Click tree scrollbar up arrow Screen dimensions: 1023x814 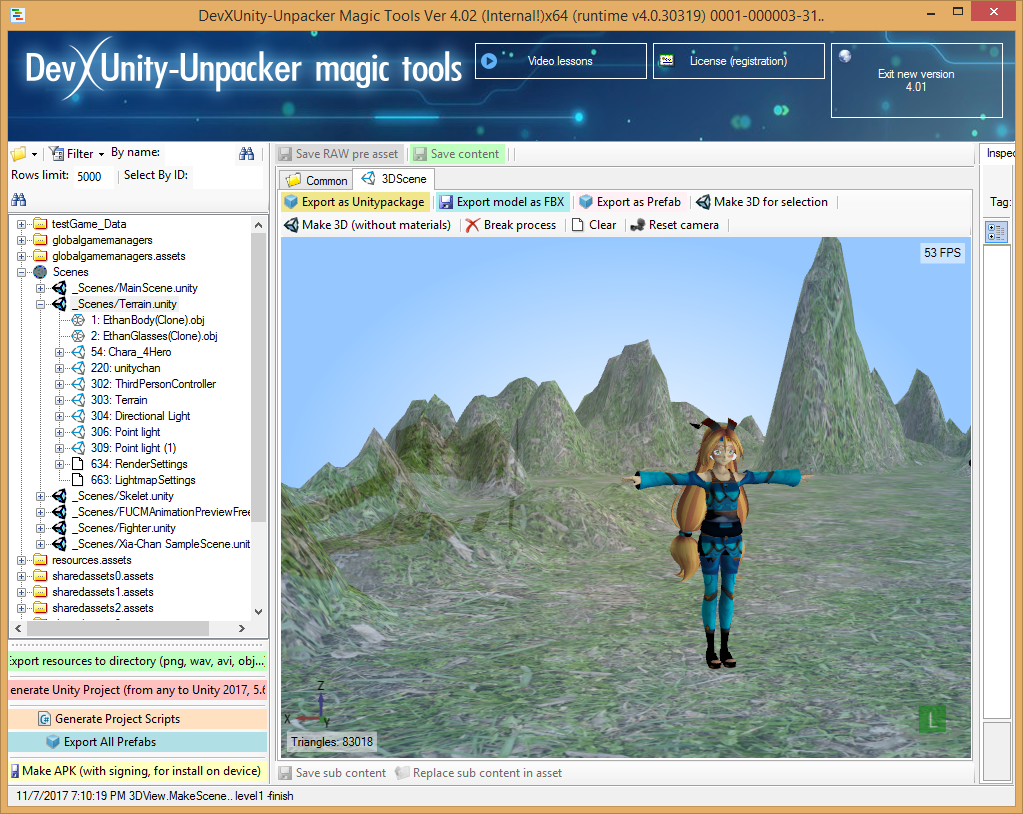(x=258, y=225)
